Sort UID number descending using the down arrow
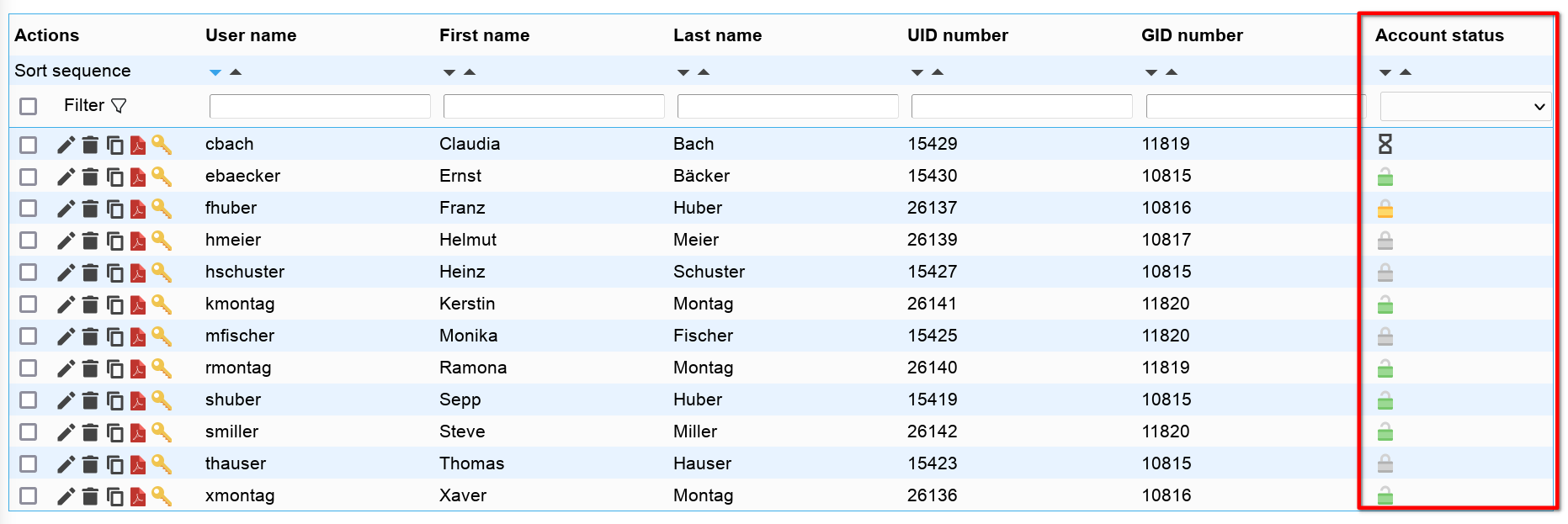 917,72
